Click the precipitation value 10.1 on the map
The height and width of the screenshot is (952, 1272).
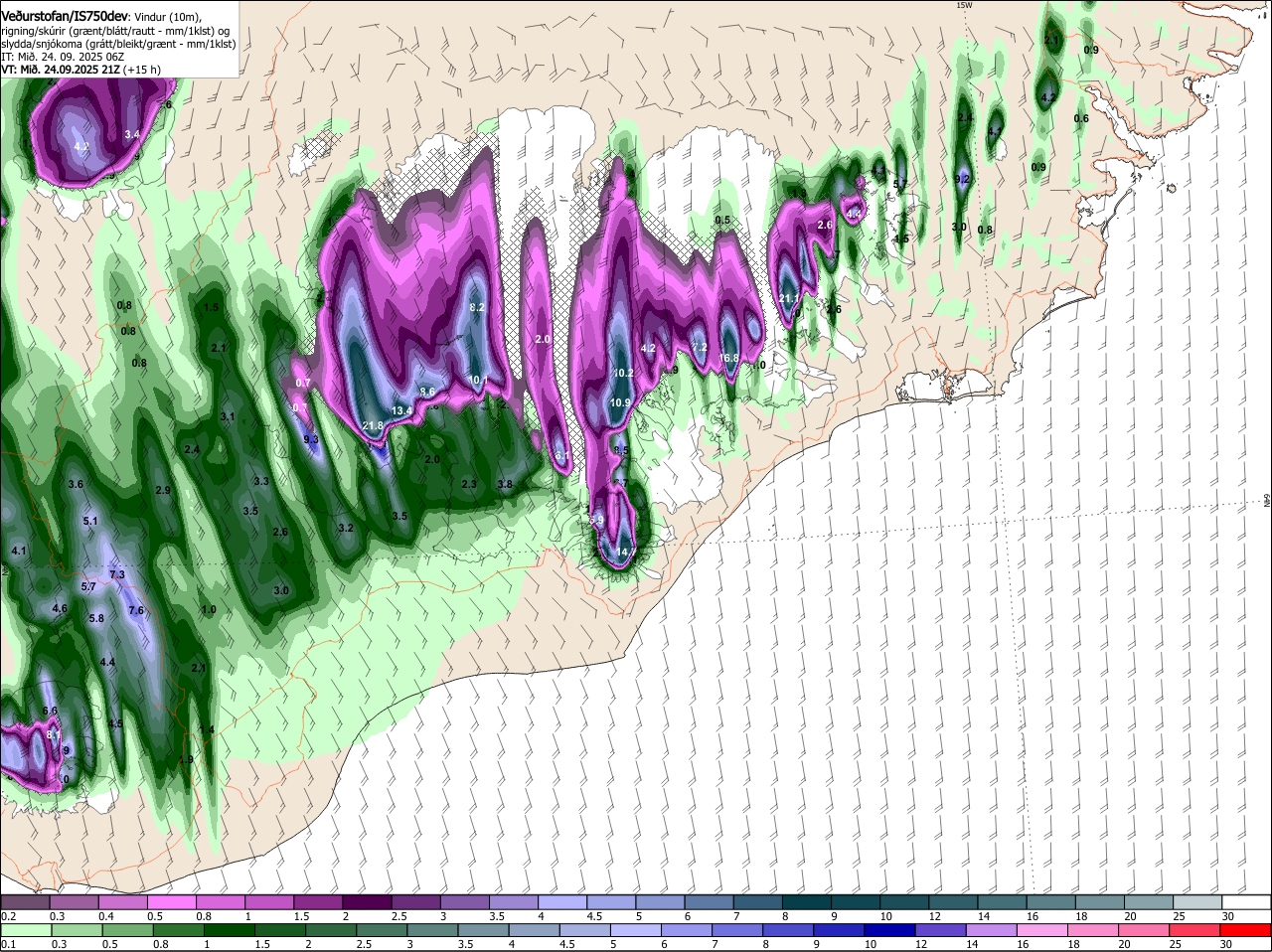pos(477,380)
